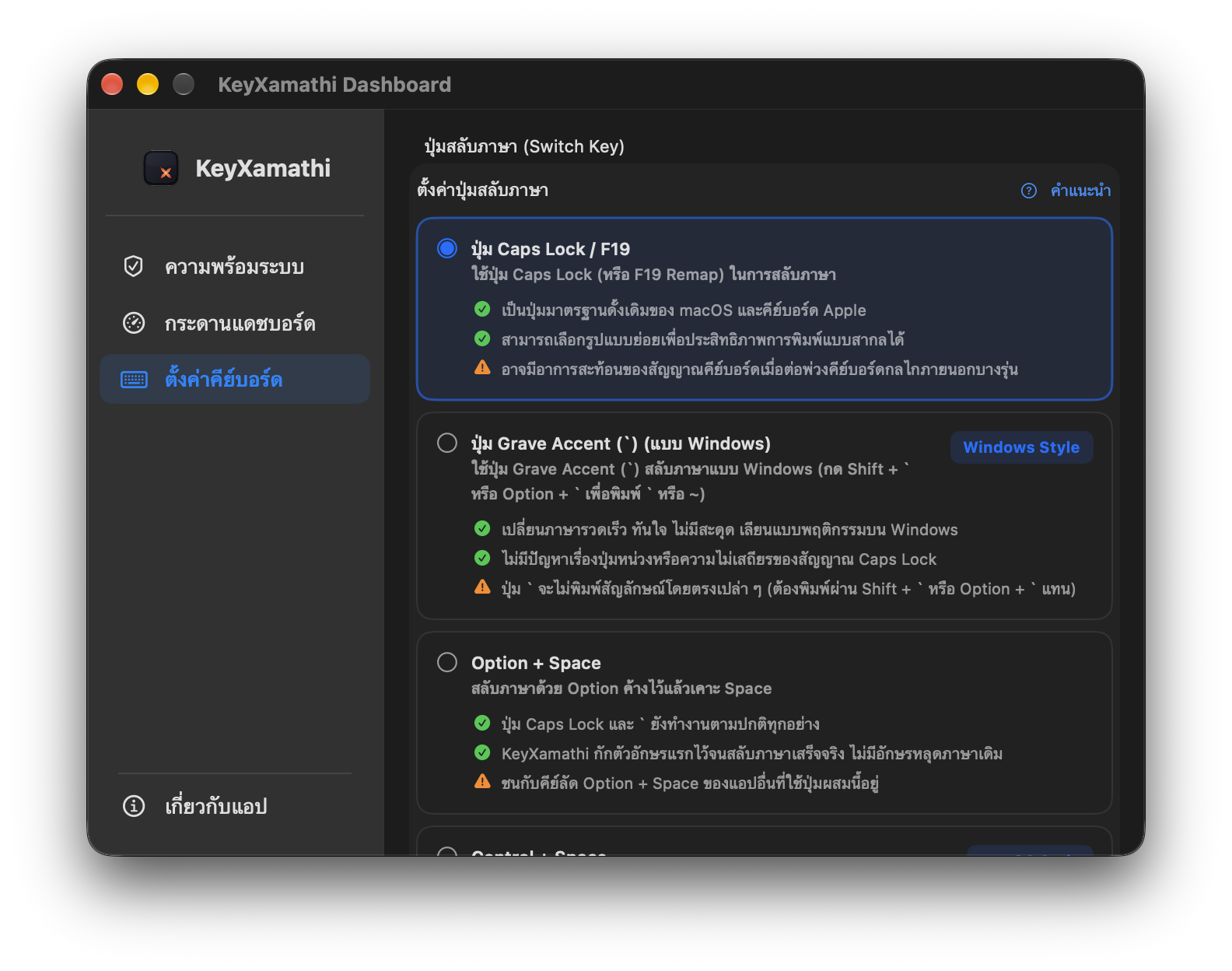The height and width of the screenshot is (971, 1232).
Task: Close the KeyXamathi Dashboard window
Action: point(112,84)
